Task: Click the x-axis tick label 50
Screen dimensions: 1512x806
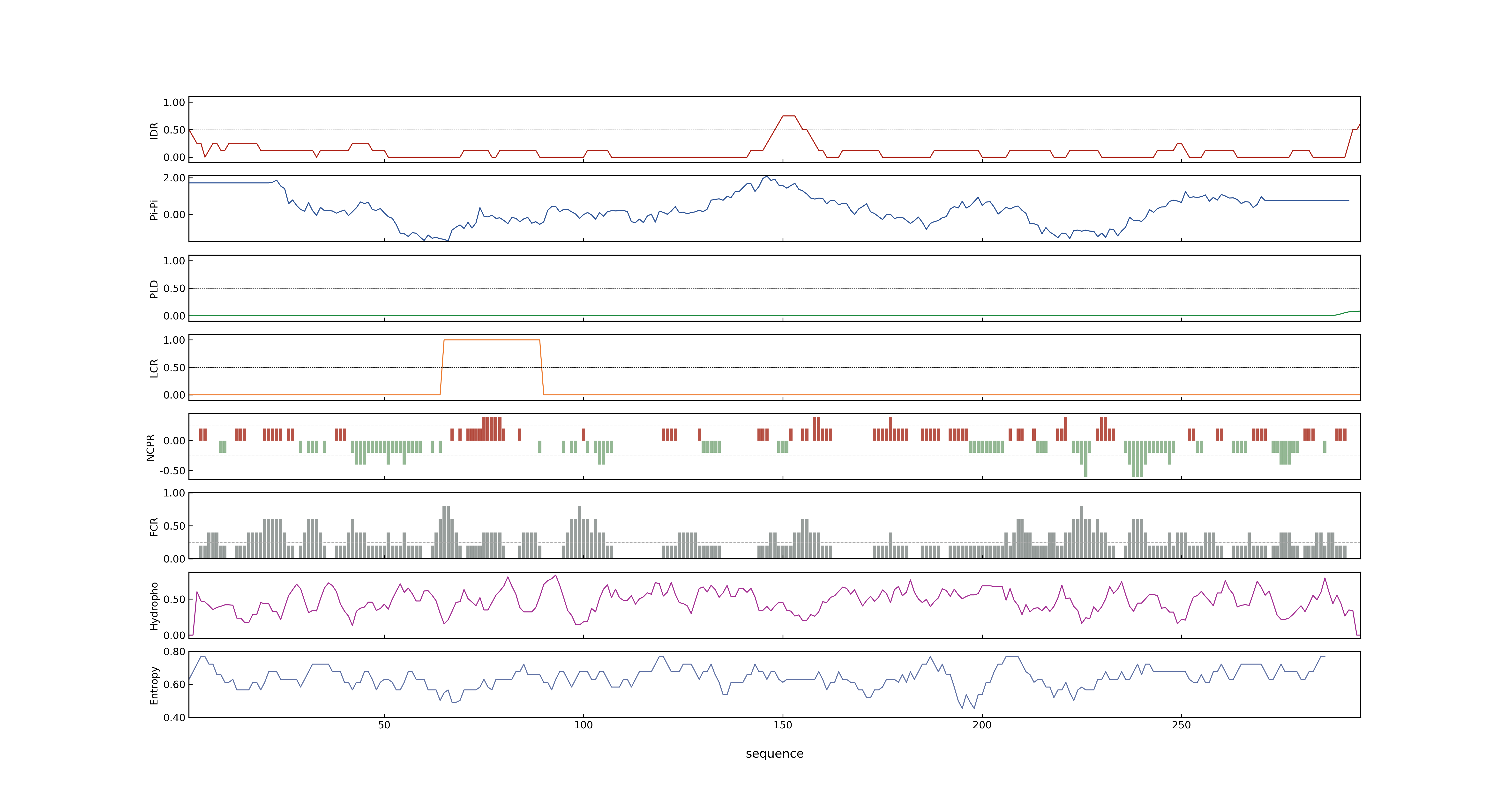Action: [x=384, y=725]
